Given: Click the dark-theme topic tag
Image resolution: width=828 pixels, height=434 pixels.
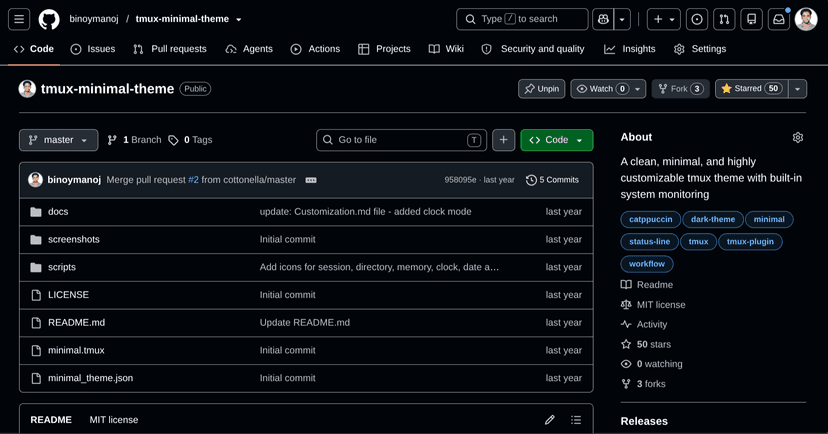Looking at the screenshot, I should 713,220.
